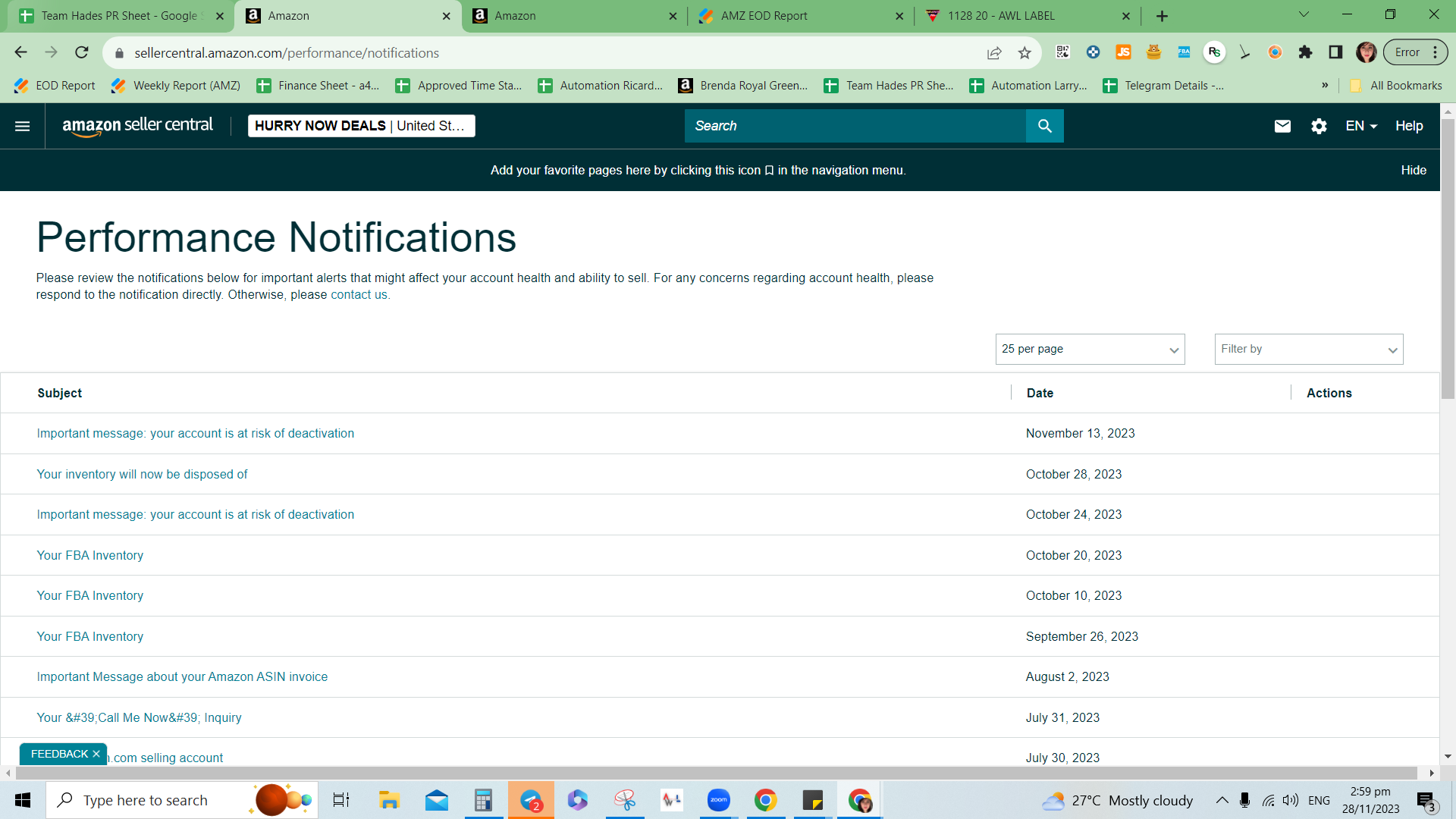This screenshot has width=1456, height=819.
Task: Open Task View on the taskbar
Action: pos(341,800)
